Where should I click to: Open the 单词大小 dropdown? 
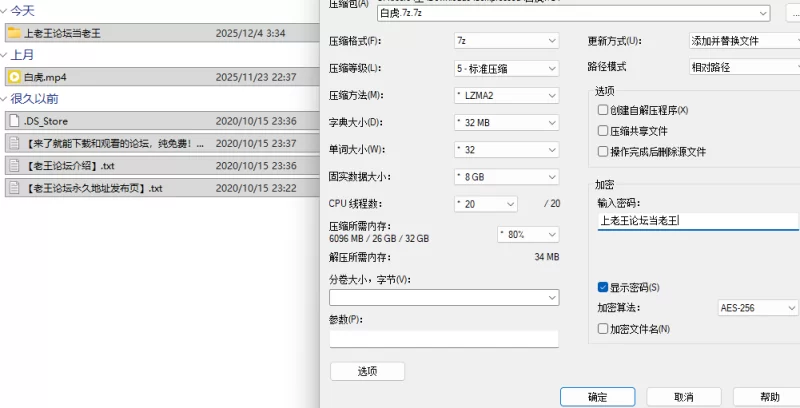pyautogui.click(x=507, y=149)
